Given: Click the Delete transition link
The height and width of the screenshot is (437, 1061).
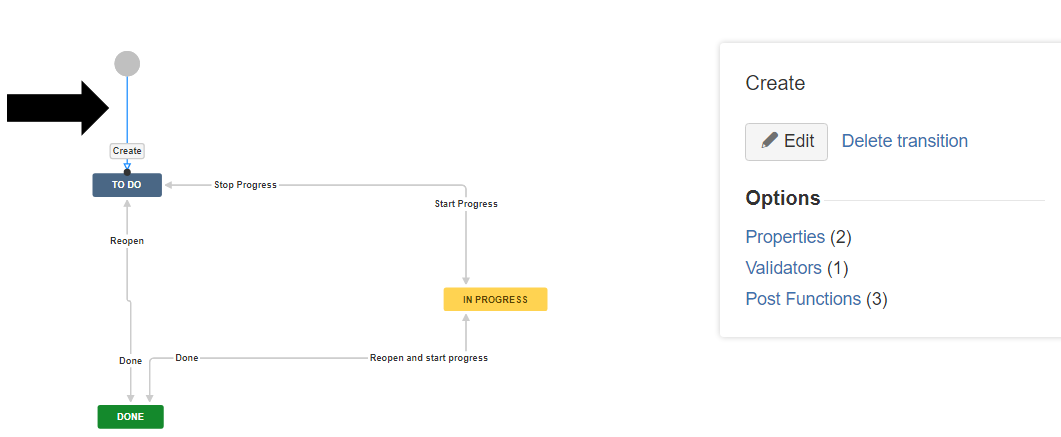Looking at the screenshot, I should [904, 141].
